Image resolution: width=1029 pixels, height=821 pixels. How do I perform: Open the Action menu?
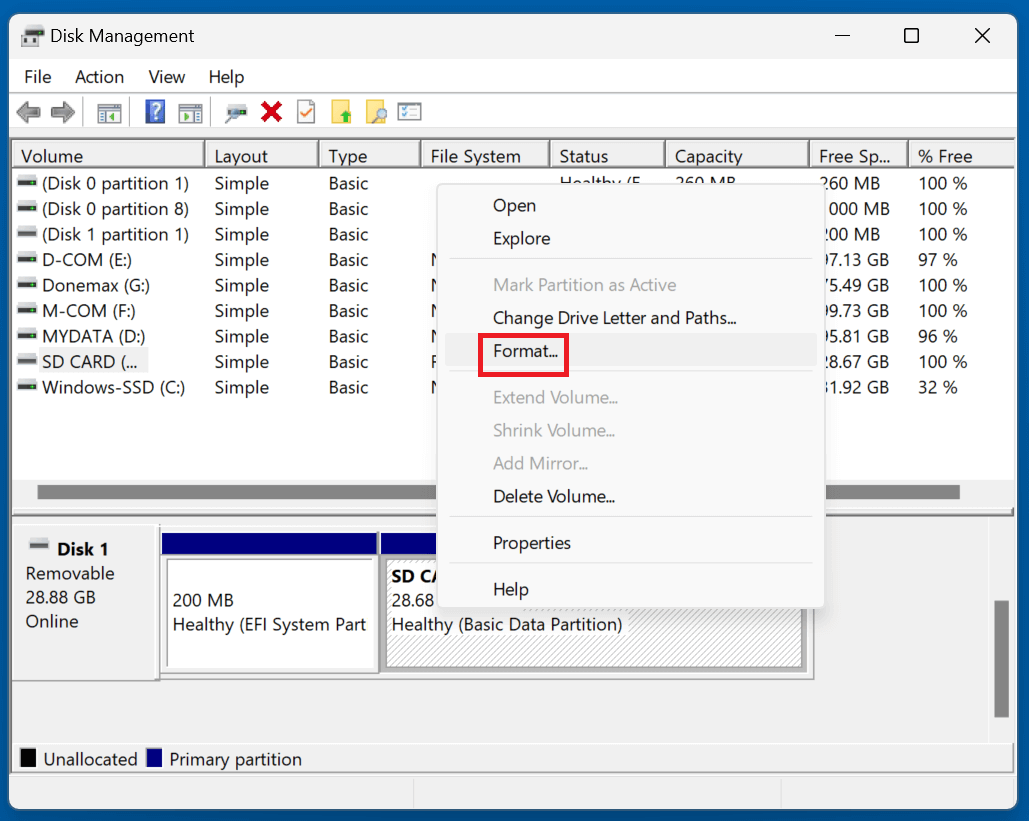click(x=99, y=77)
